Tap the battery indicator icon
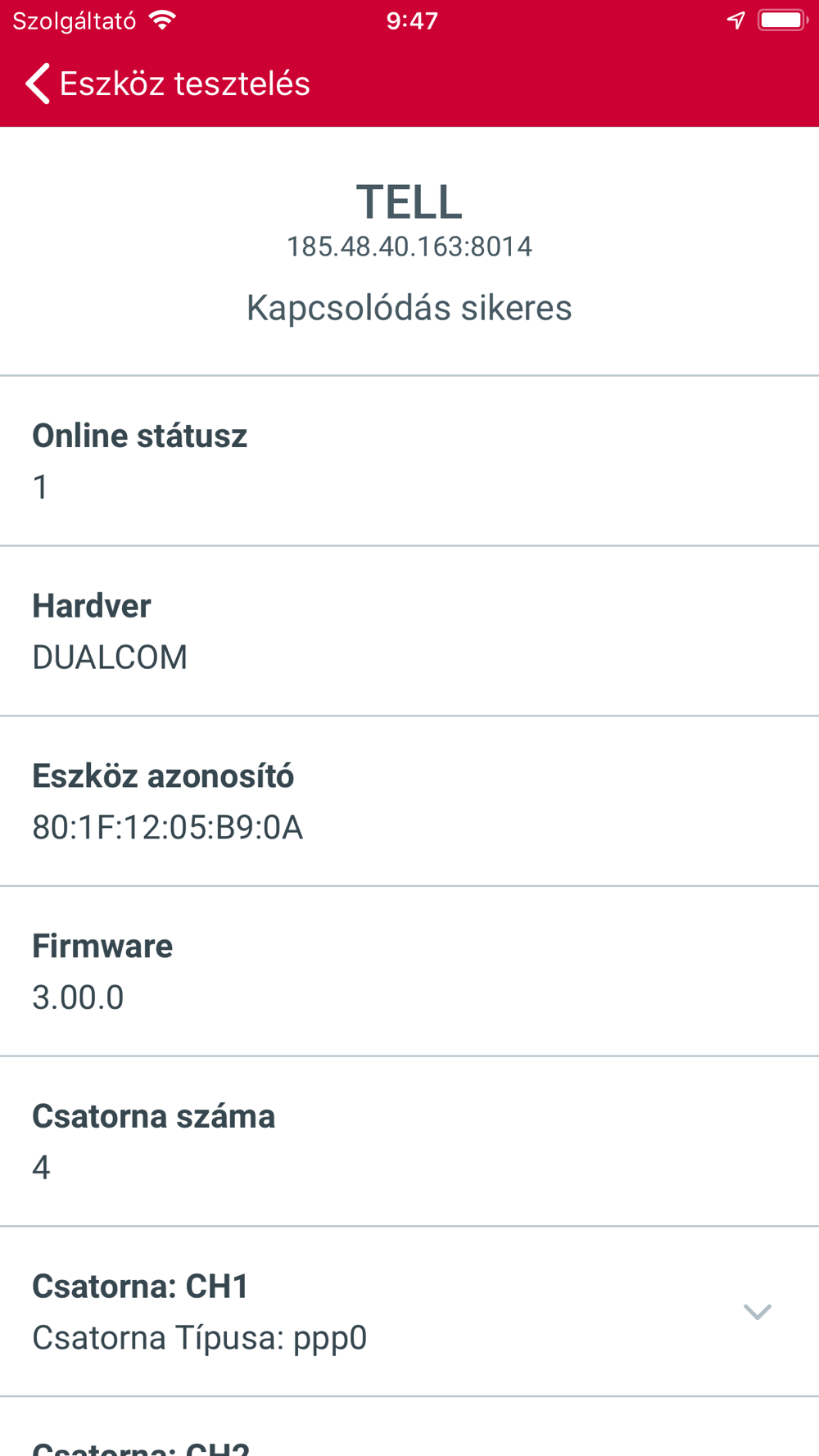This screenshot has width=819, height=1456. coord(783,20)
